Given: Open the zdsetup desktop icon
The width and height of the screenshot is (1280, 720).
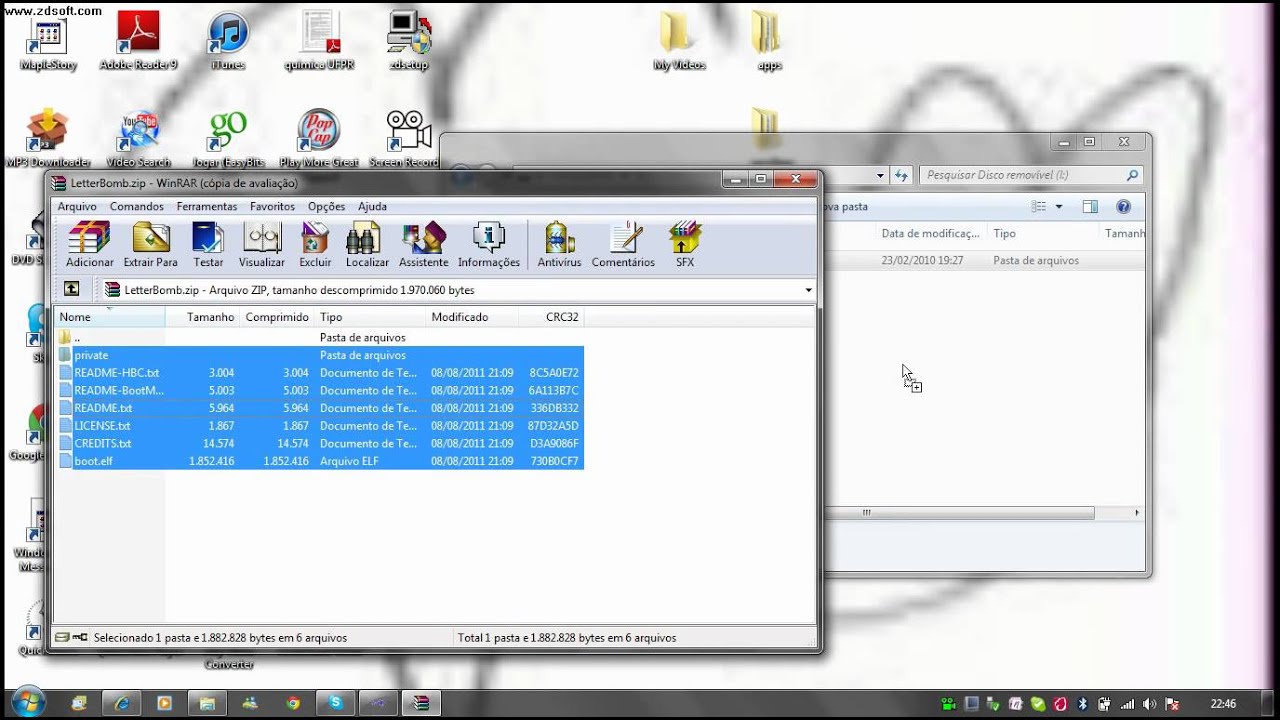Looking at the screenshot, I should (x=408, y=42).
